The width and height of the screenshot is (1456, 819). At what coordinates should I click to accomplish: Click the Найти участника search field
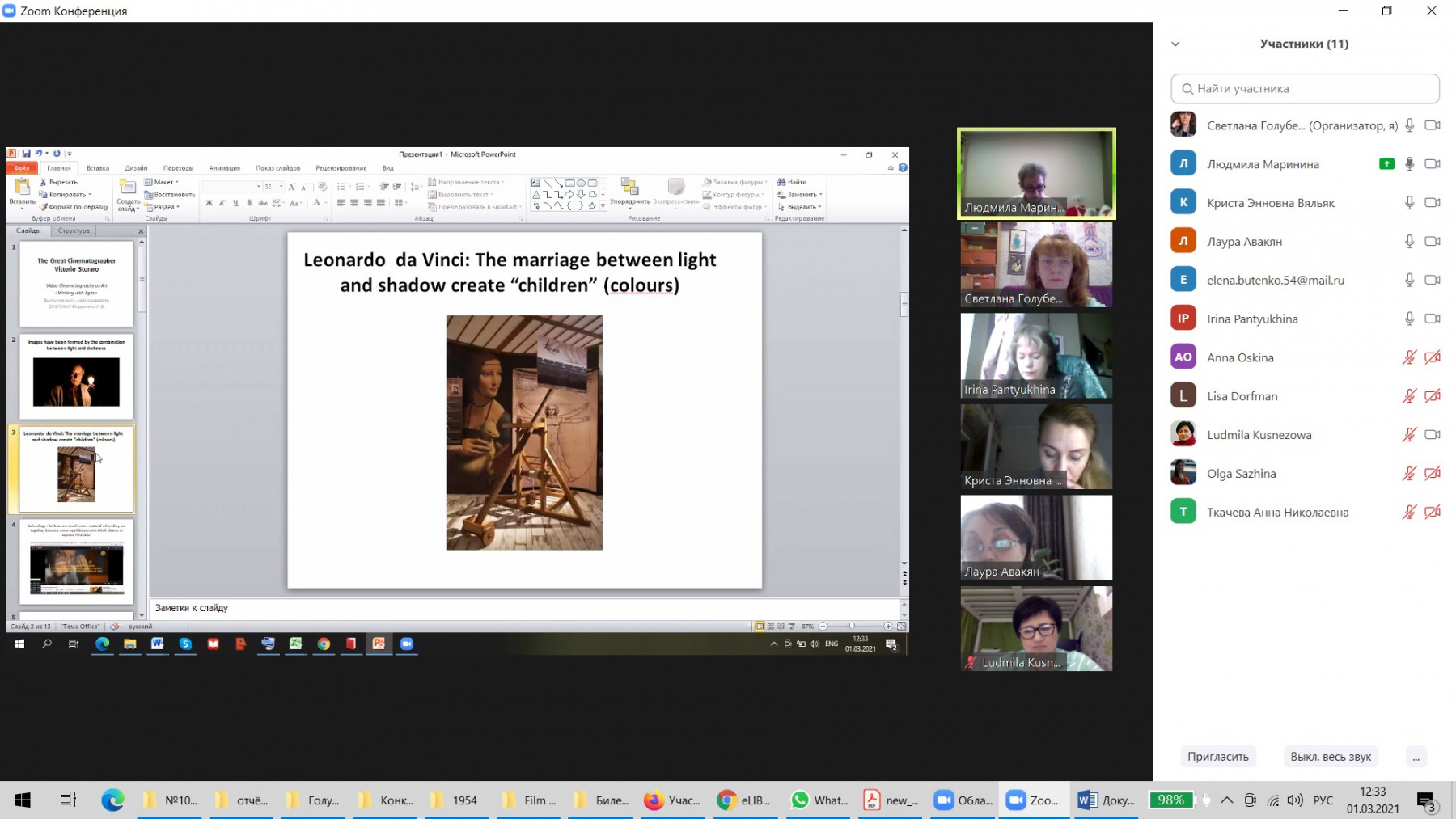[x=1305, y=89]
